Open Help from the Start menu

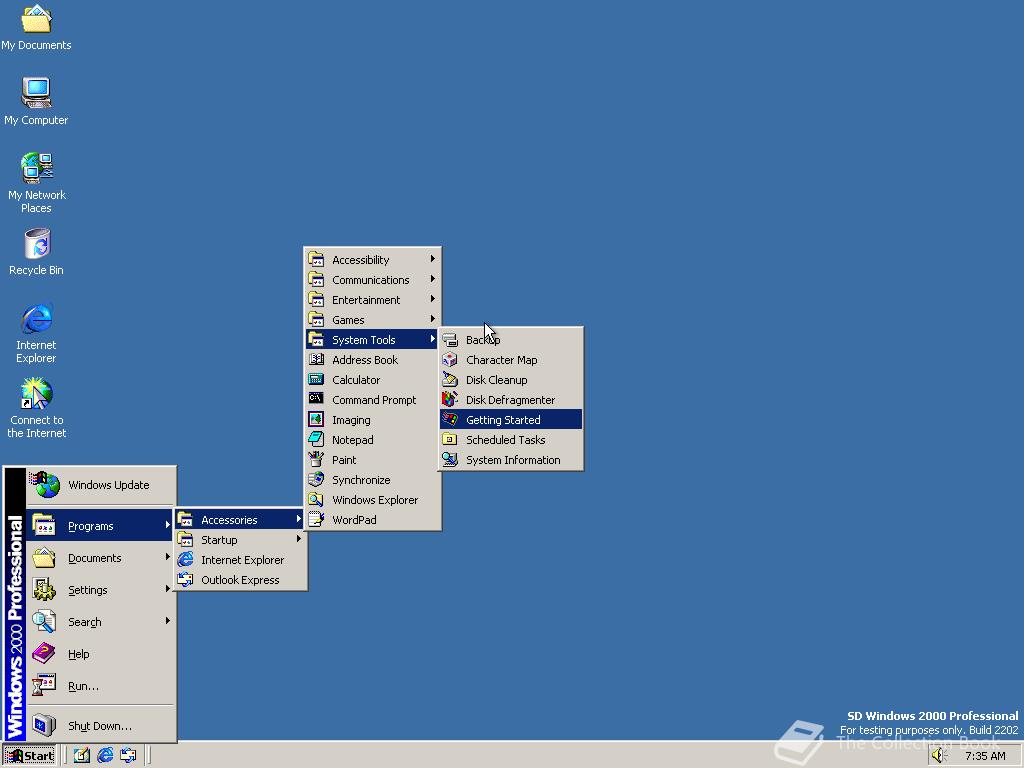coord(101,654)
